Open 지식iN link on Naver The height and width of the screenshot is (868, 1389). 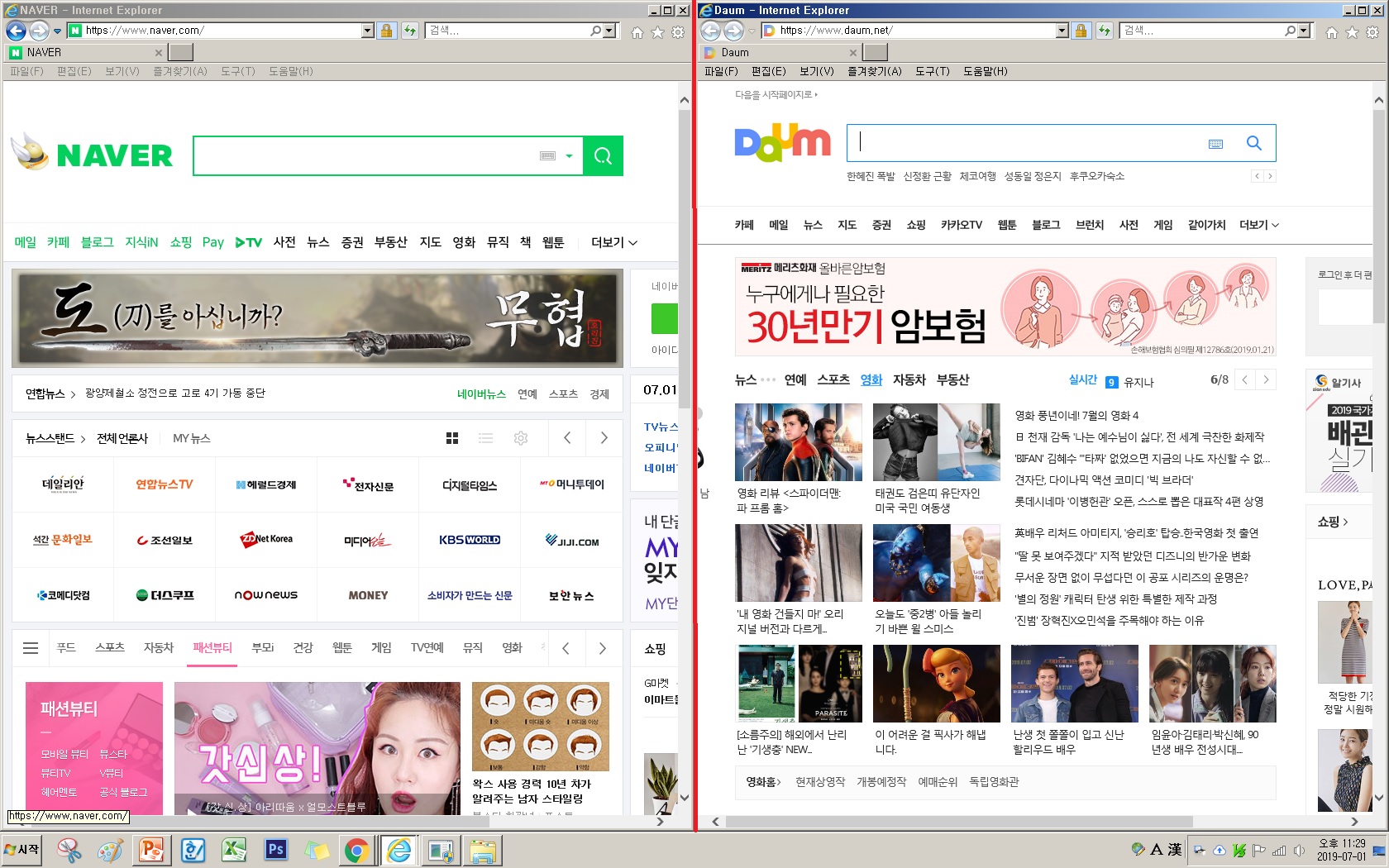click(141, 242)
